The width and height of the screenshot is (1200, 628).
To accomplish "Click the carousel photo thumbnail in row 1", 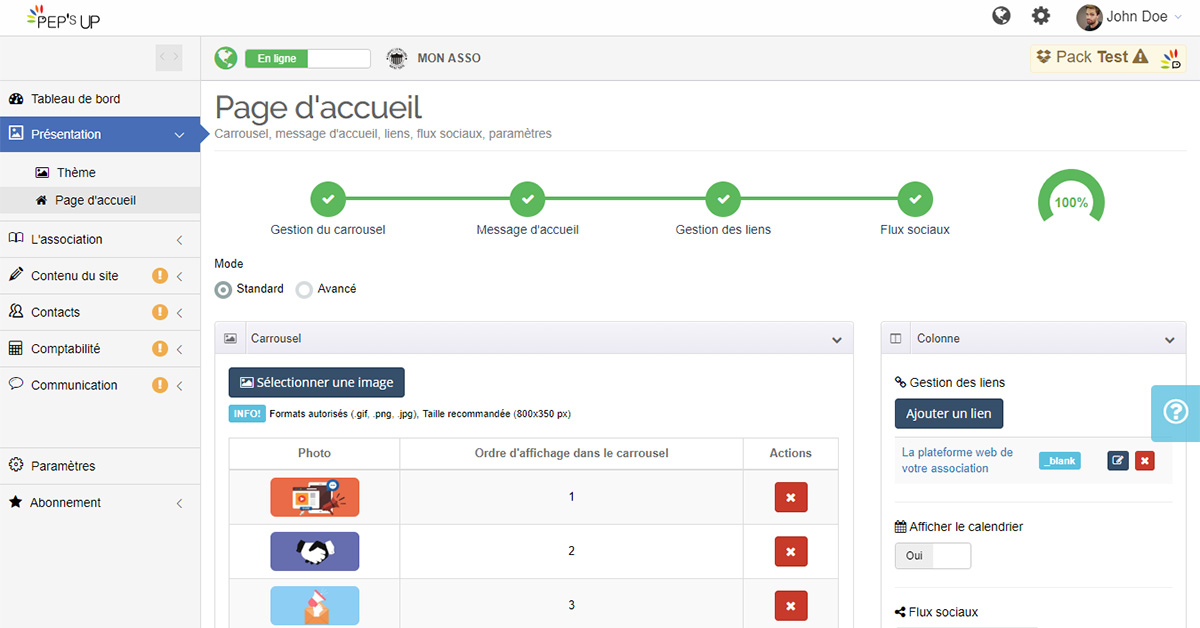I will click(314, 497).
